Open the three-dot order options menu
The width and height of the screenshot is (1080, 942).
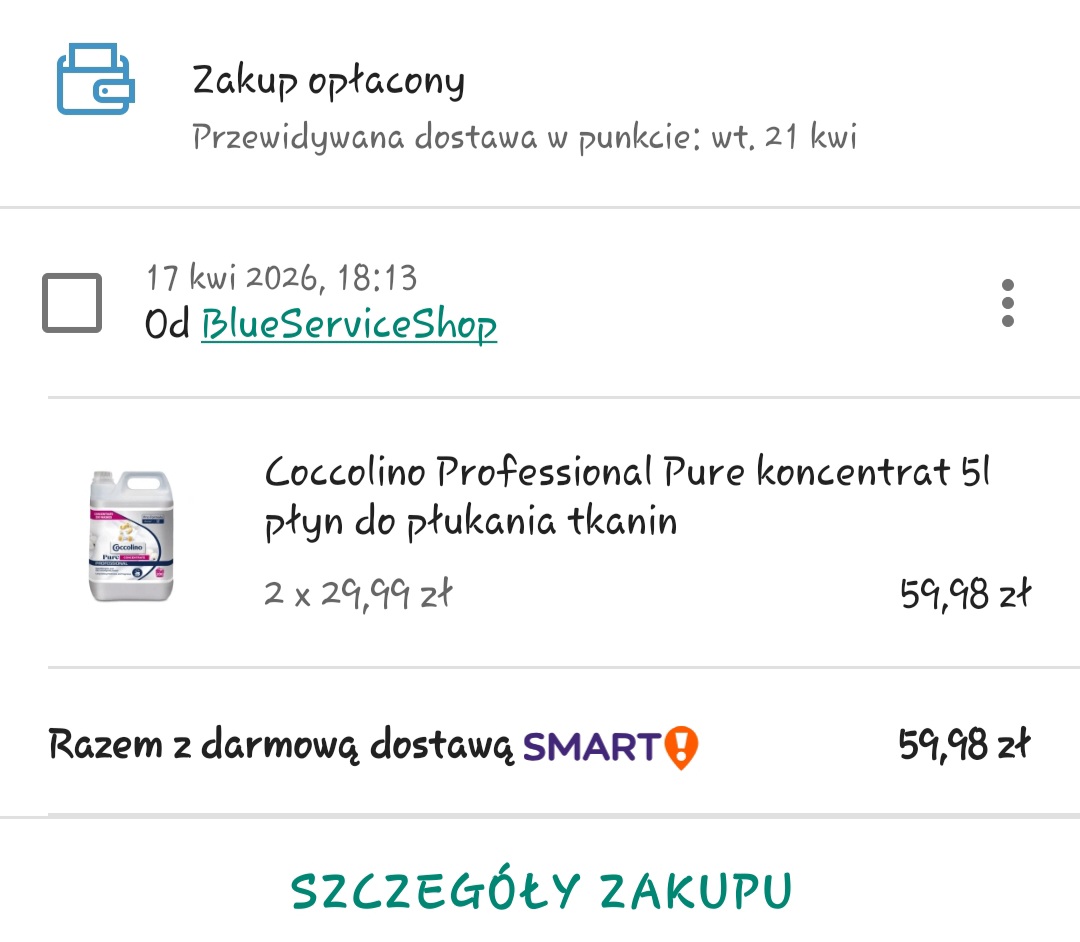pyautogui.click(x=1008, y=303)
